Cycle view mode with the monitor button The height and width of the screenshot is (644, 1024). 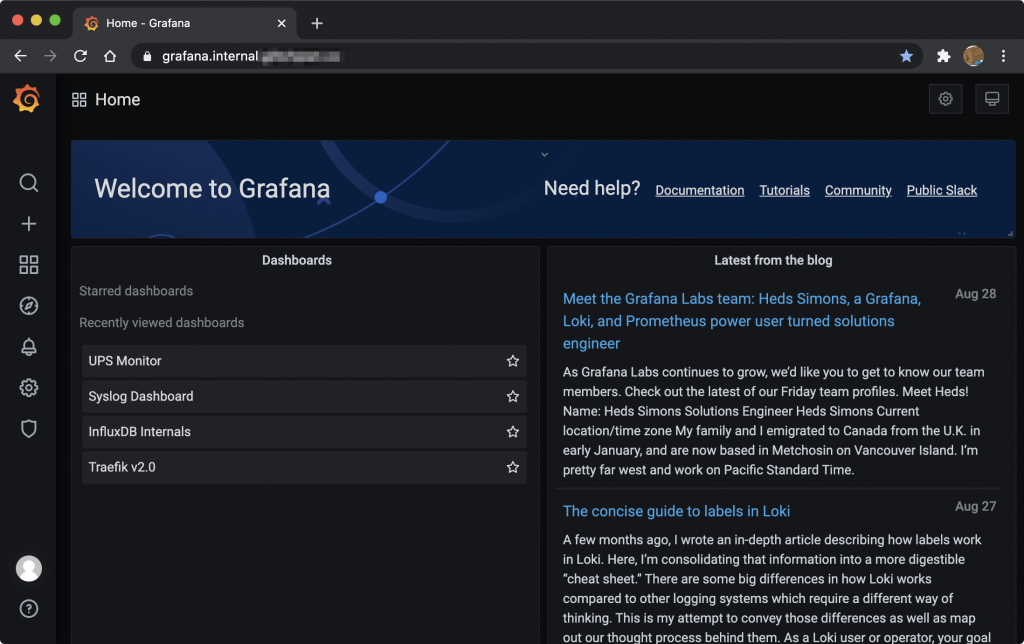[x=992, y=99]
